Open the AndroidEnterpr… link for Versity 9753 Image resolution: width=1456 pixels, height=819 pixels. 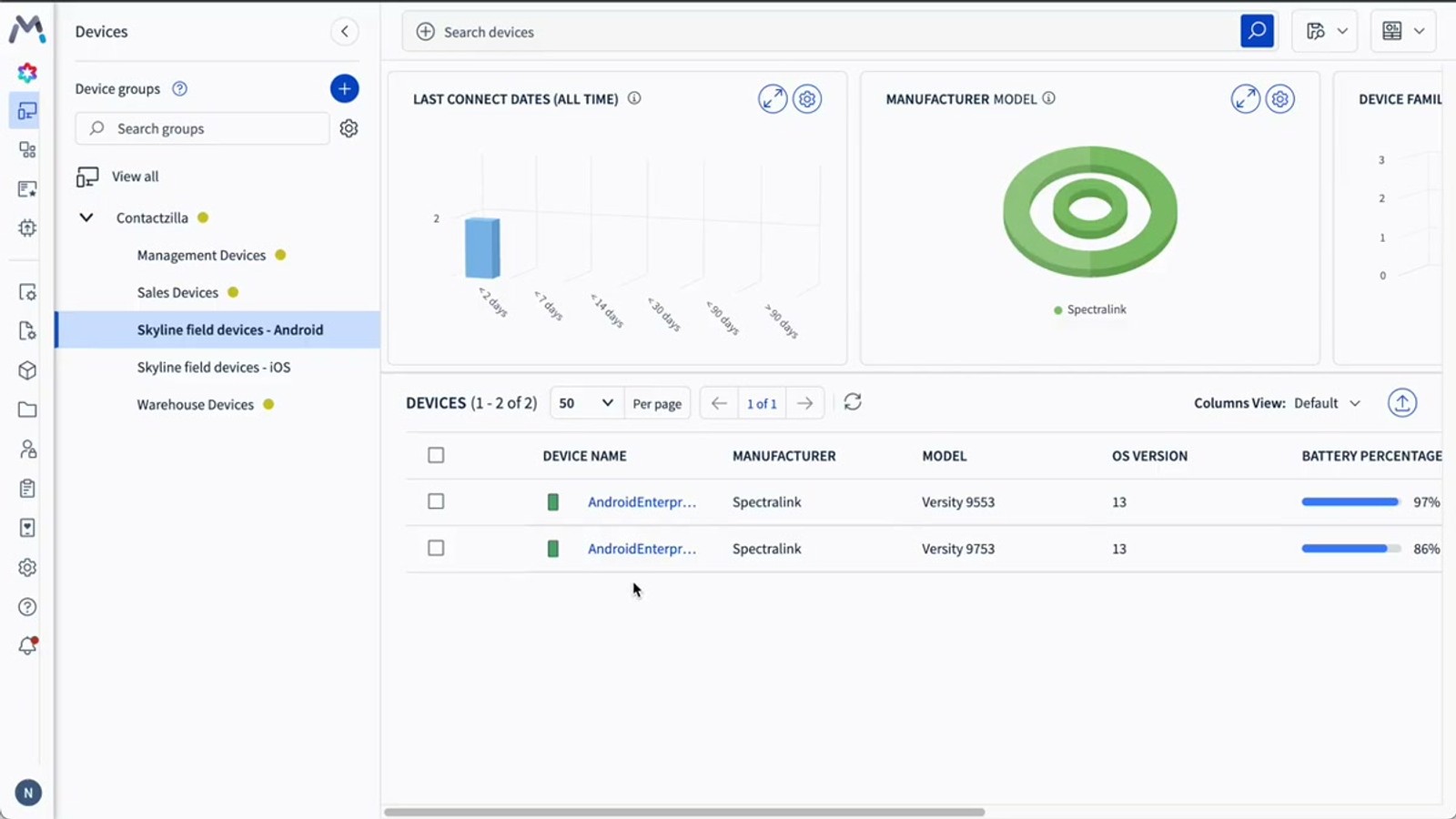[x=642, y=549]
